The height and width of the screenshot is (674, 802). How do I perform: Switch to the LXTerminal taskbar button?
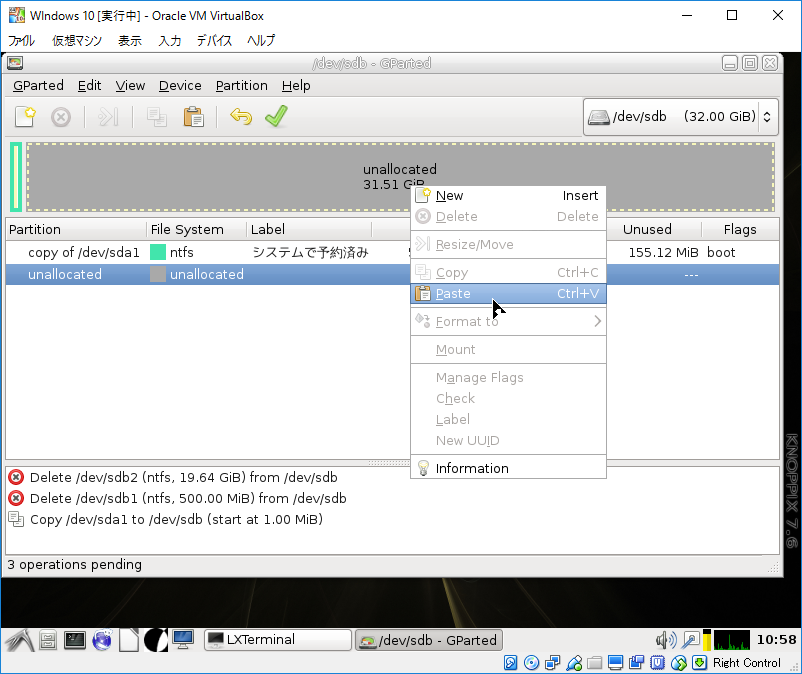point(278,640)
